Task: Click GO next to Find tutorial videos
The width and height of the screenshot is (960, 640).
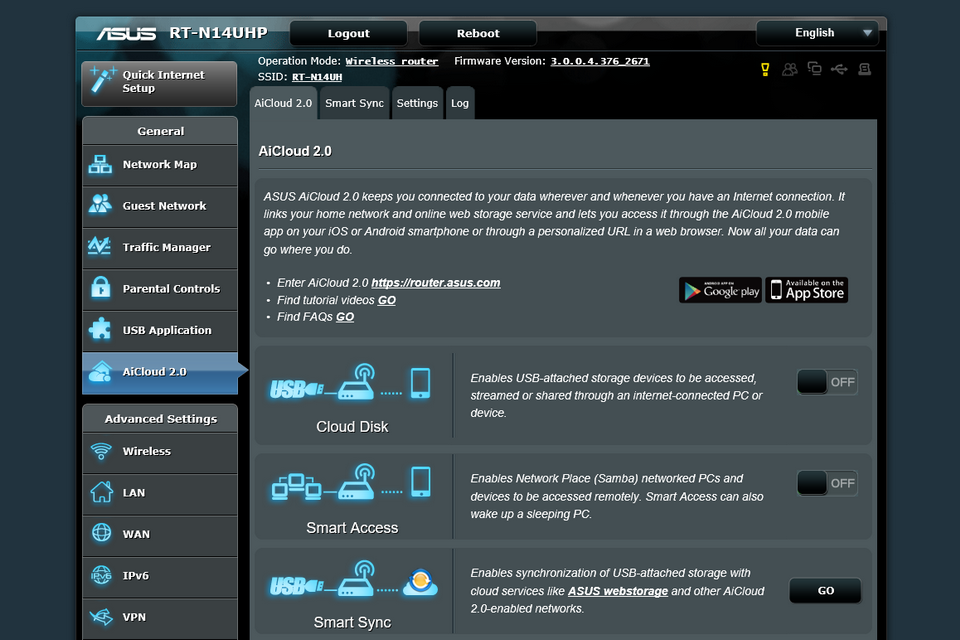Action: 386,300
